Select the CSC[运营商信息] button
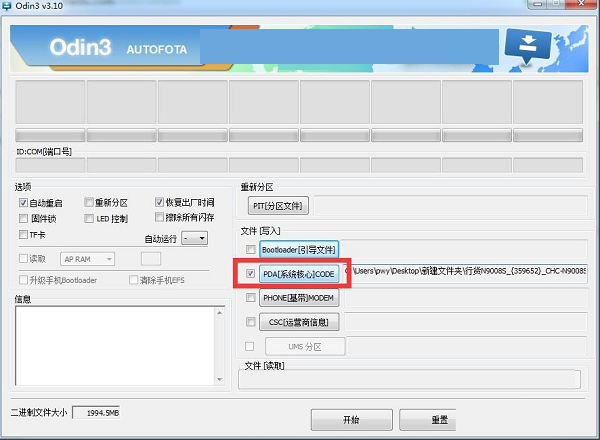This screenshot has width=600, height=440. (298, 322)
